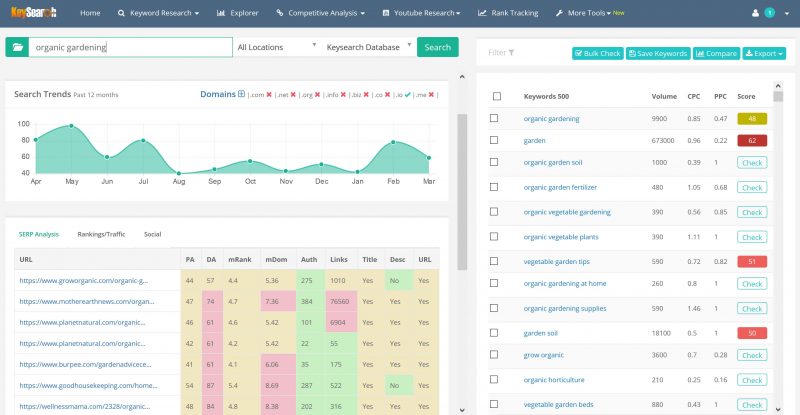This screenshot has height=415, width=800.
Task: Check the 'grow organic' keyword row
Action: pyautogui.click(x=494, y=354)
